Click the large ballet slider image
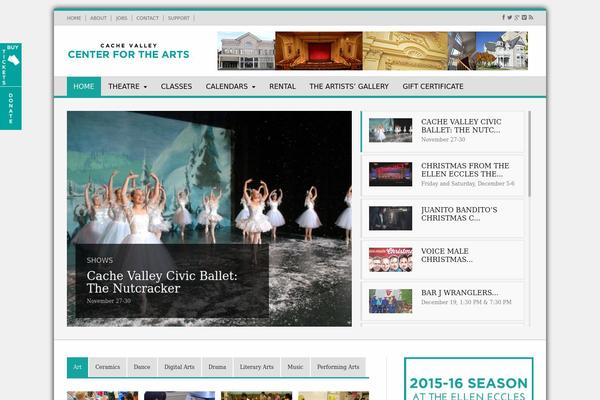600x400 pixels. [209, 219]
